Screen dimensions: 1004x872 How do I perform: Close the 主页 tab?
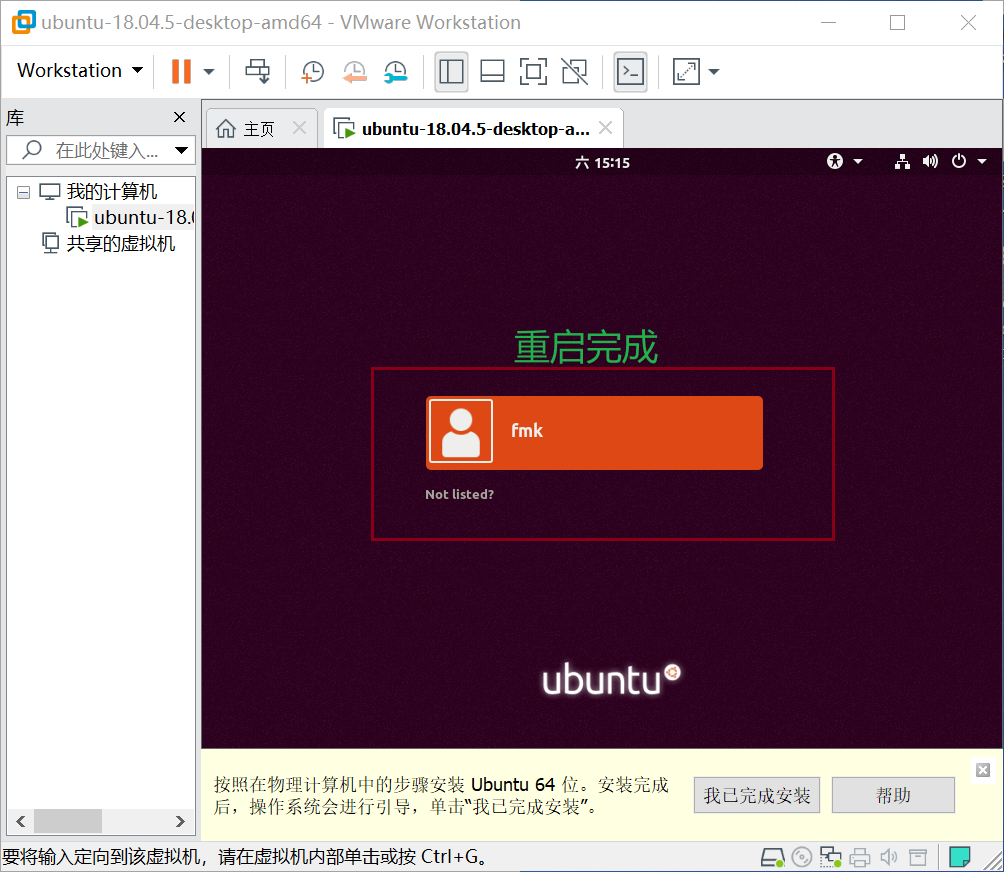[299, 127]
